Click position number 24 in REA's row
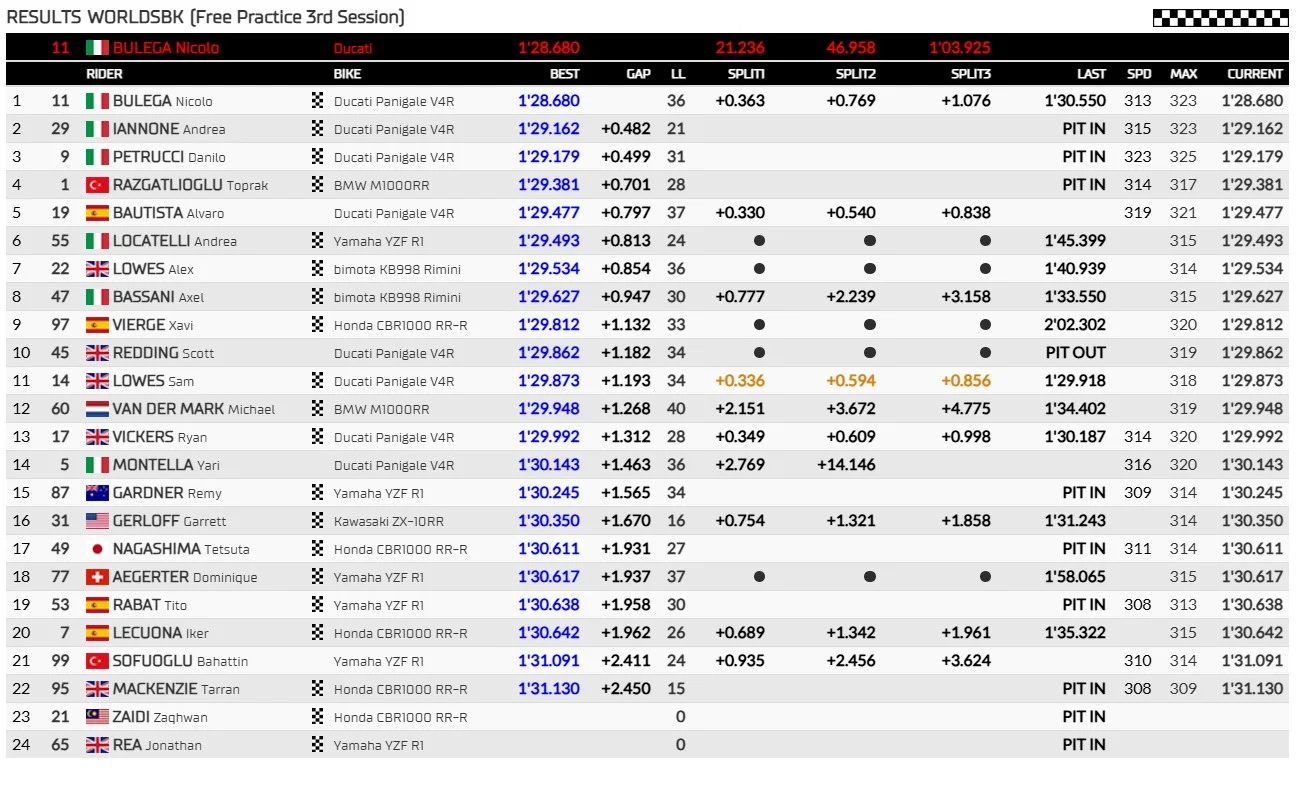The width and height of the screenshot is (1305, 792). click(20, 745)
